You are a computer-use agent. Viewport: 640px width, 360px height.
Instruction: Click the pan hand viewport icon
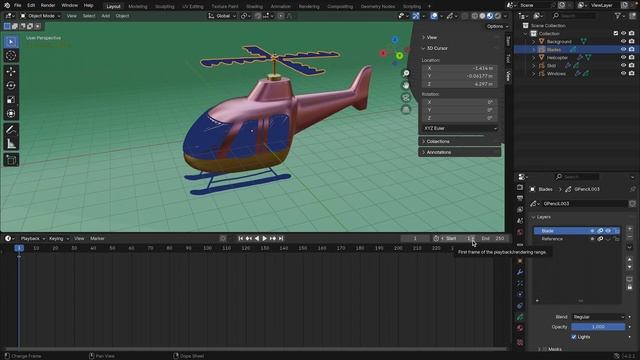[x=406, y=85]
